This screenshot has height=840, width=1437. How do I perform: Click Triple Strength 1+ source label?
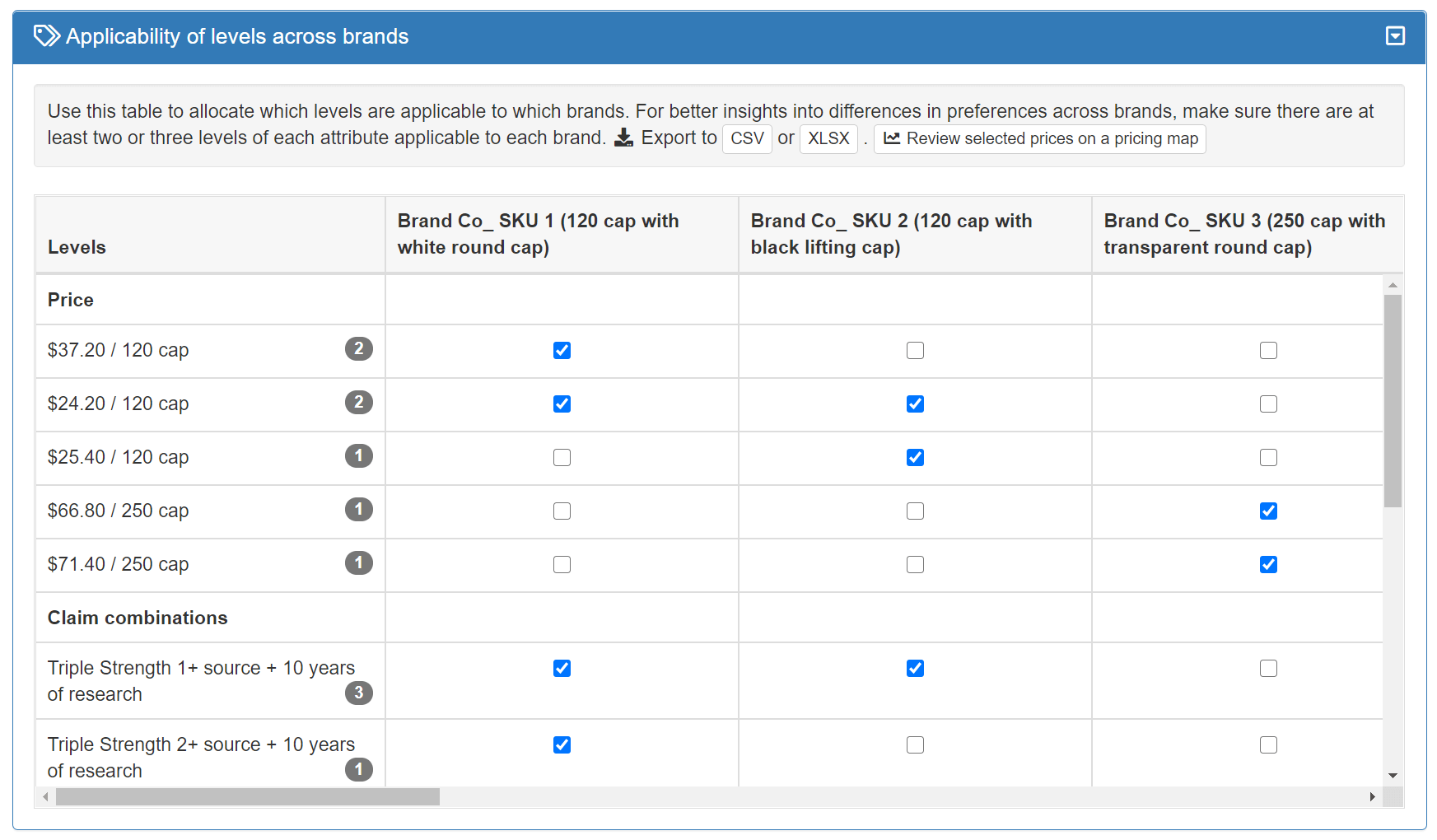201,680
